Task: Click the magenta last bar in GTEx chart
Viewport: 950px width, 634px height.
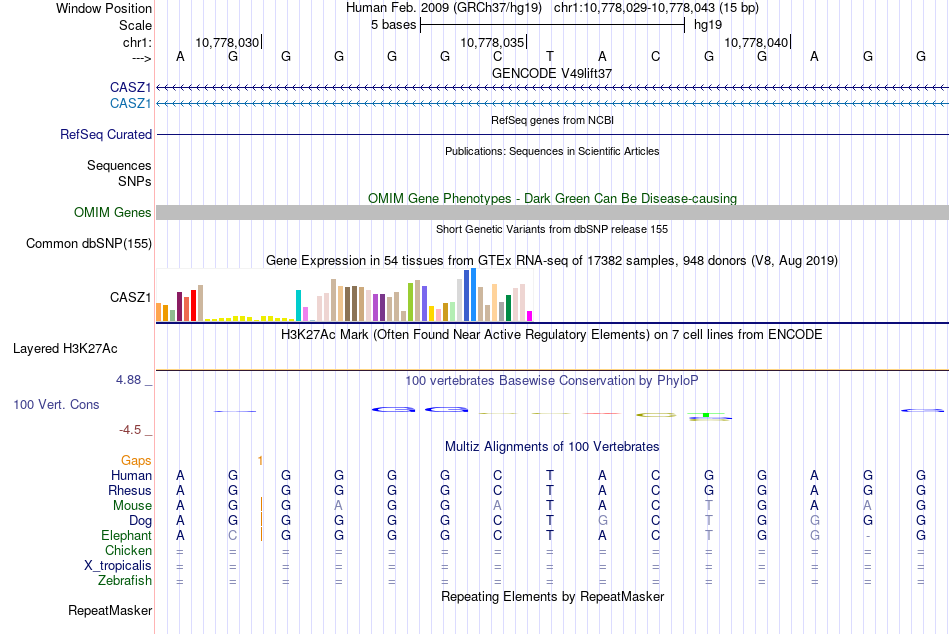Action: [530, 316]
